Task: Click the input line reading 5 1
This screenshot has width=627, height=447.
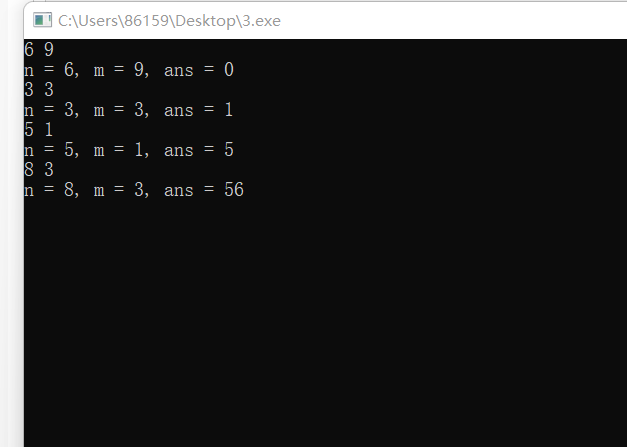Action: (x=39, y=130)
